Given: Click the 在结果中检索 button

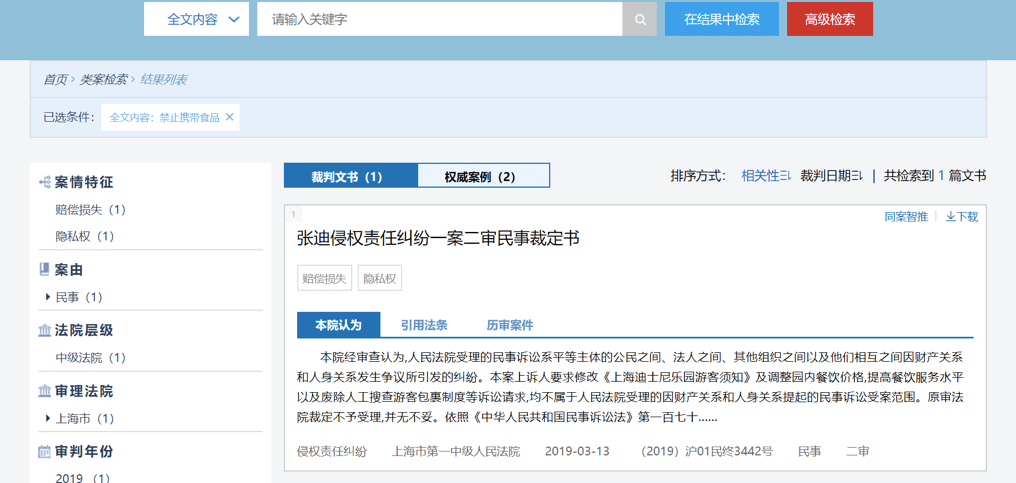Looking at the screenshot, I should pos(722,19).
